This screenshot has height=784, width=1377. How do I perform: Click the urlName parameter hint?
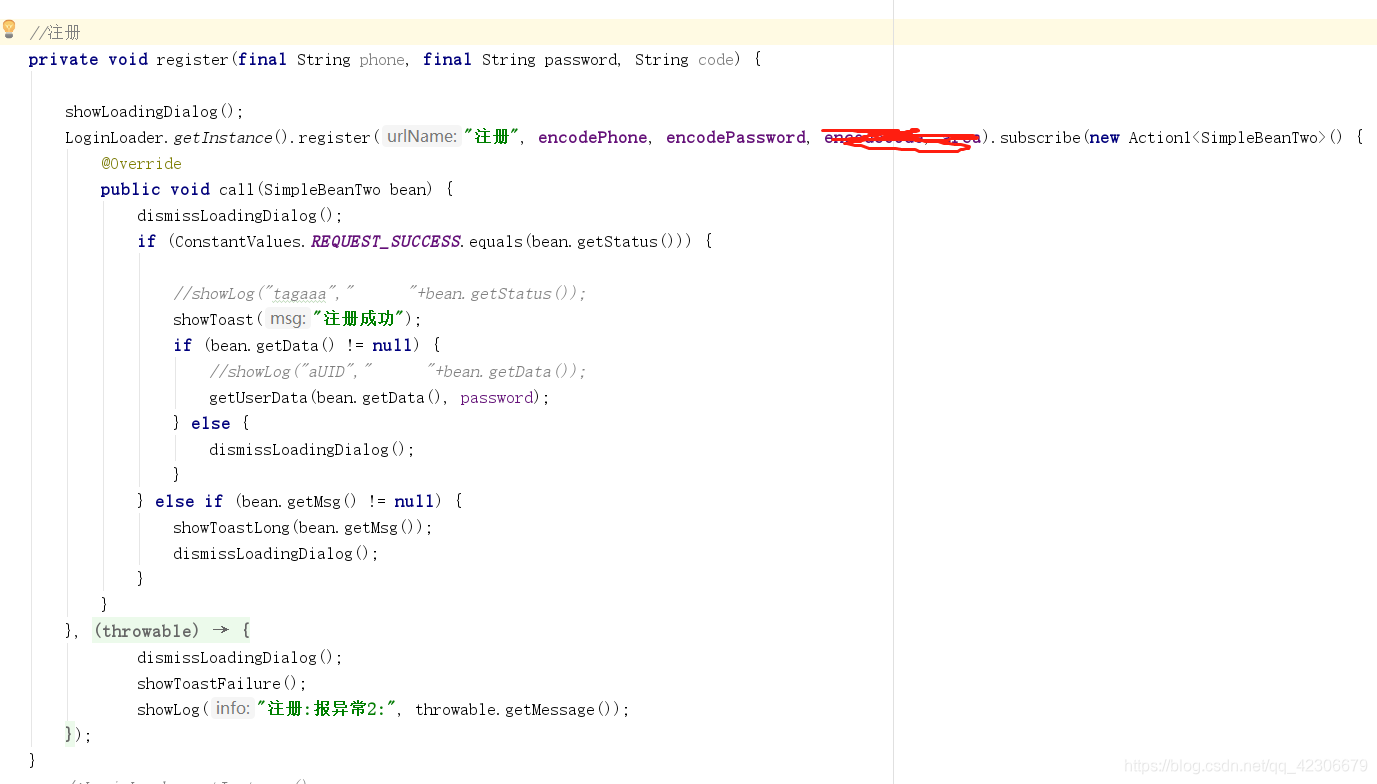[421, 137]
